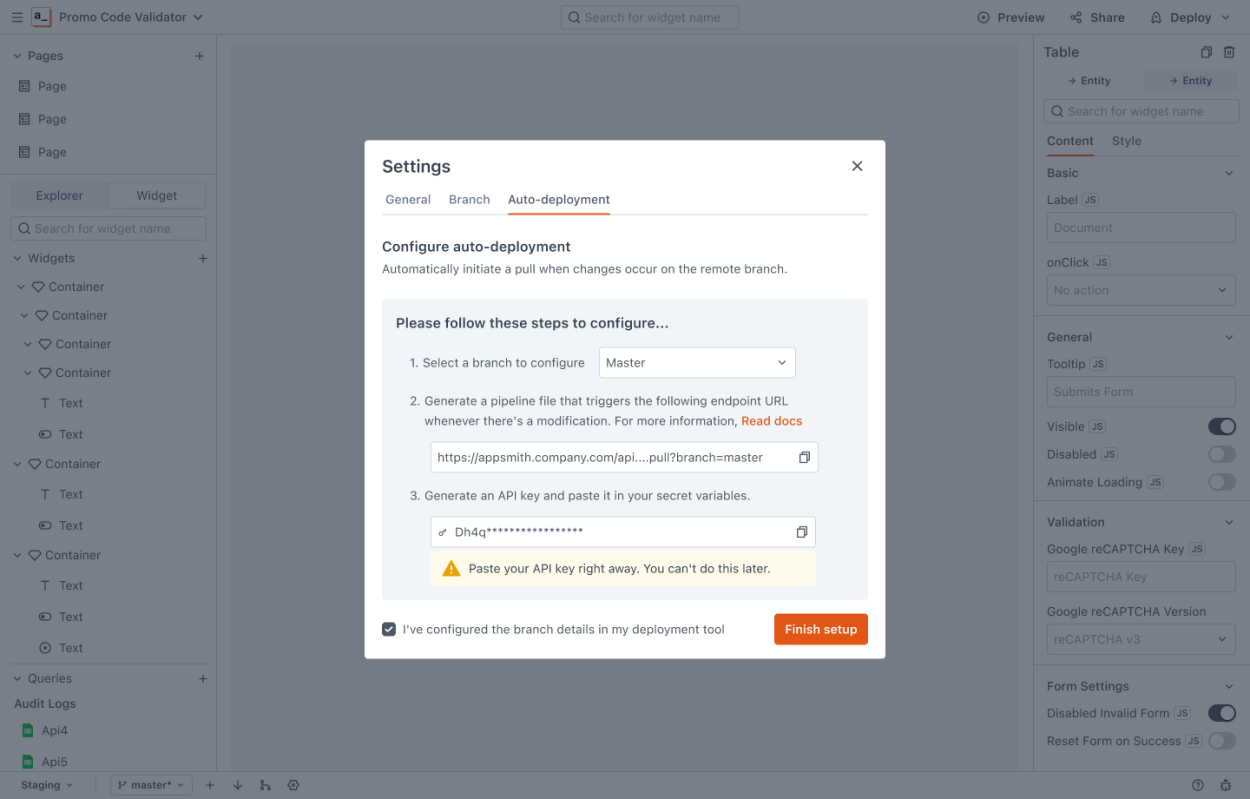Pull latest changes using the down-arrow icon
1250x799 pixels.
[x=237, y=785]
